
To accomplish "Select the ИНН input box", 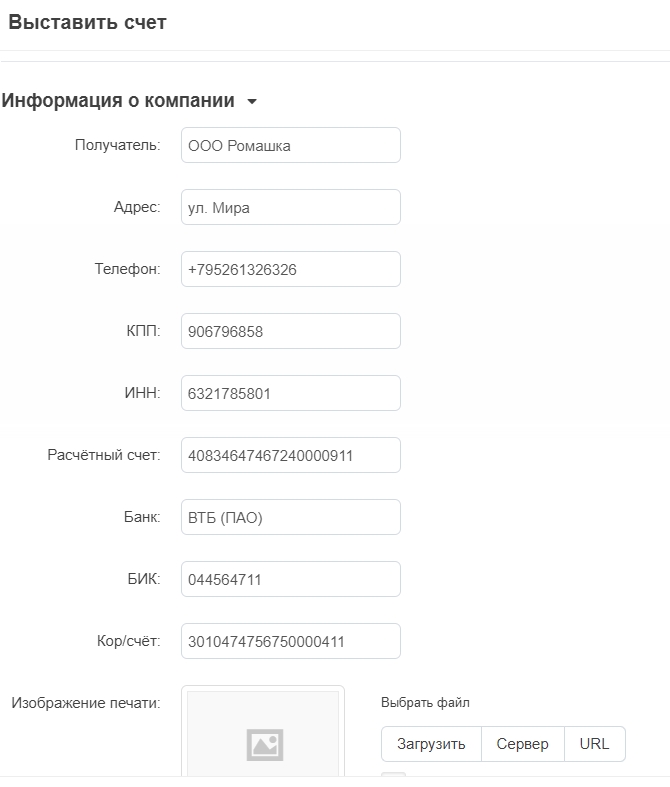I will 291,393.
